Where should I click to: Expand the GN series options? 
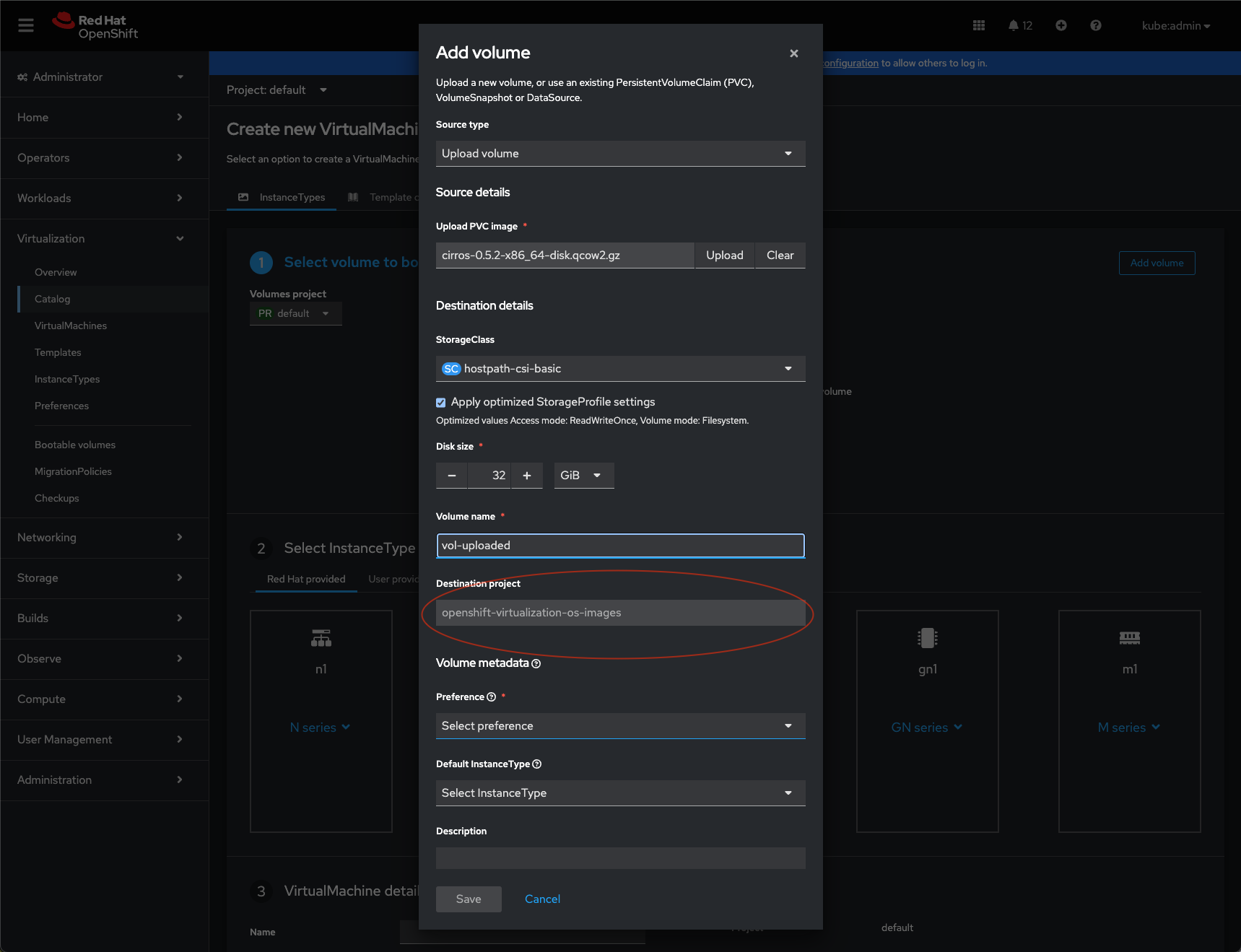coord(927,728)
